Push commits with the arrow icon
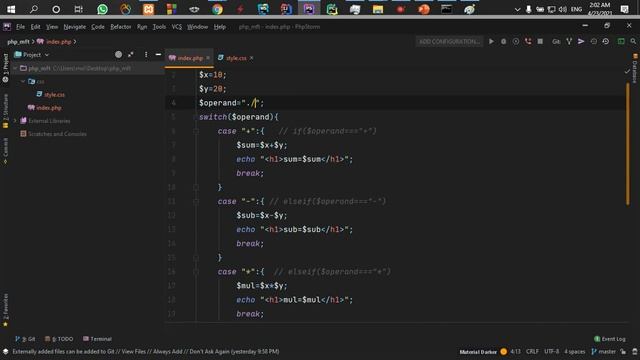Viewport: 640px width, 360px height. click(x=581, y=41)
